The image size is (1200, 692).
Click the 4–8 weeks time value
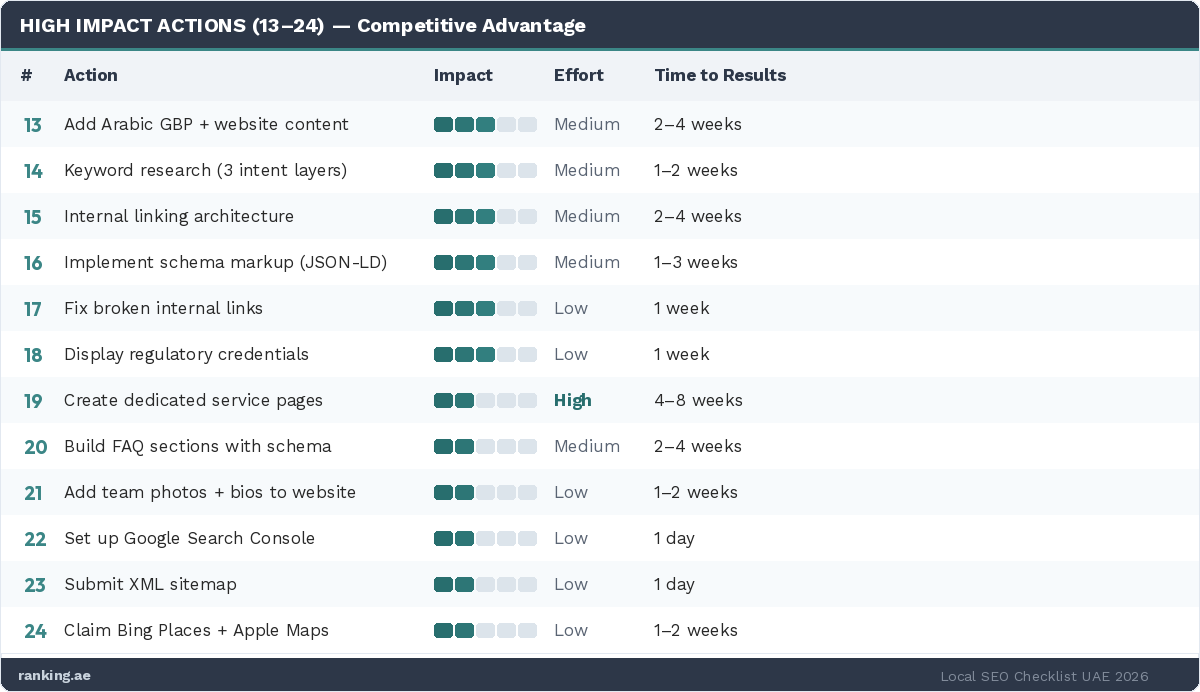point(698,401)
